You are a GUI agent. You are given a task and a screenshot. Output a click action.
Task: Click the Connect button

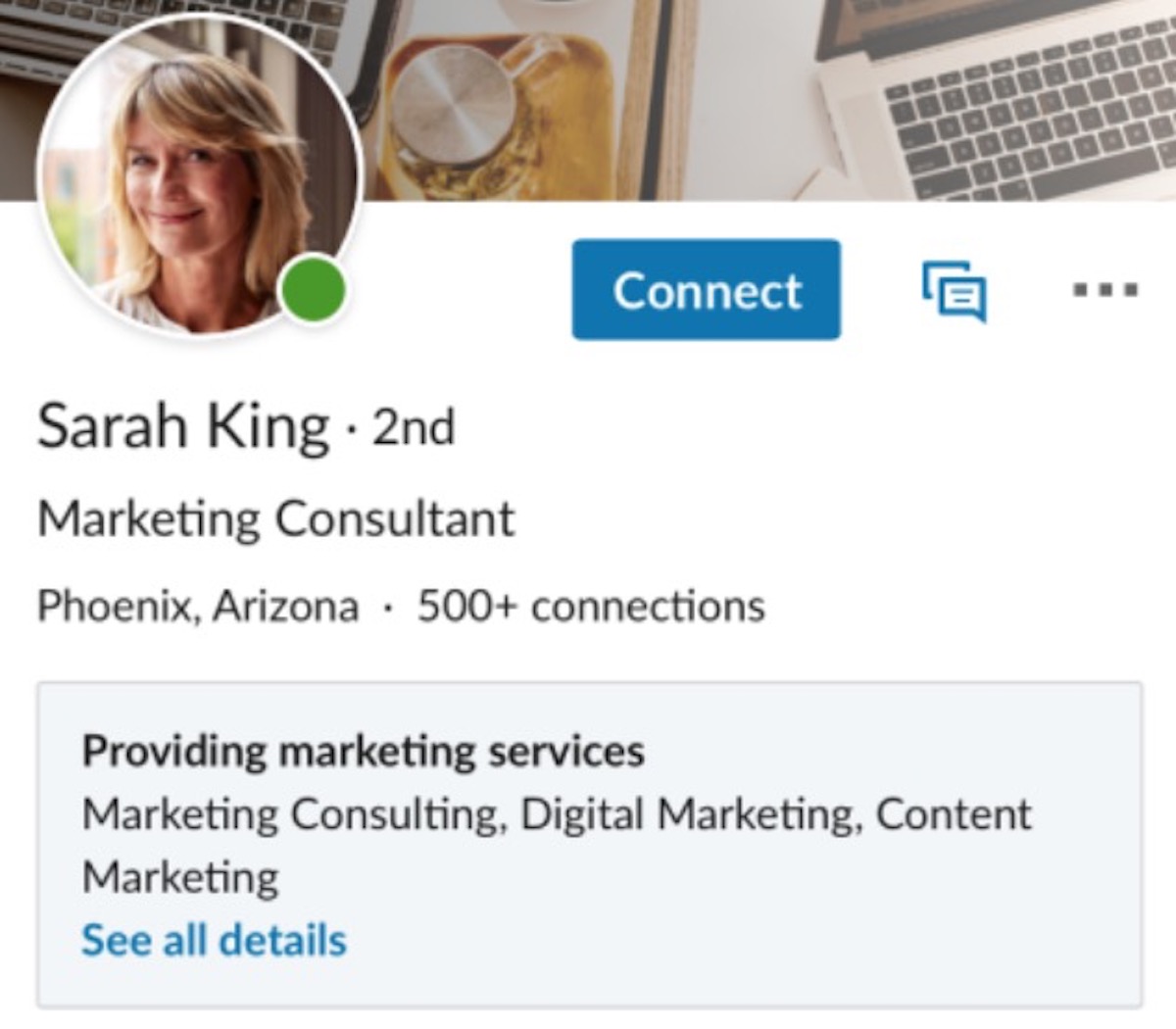pyautogui.click(x=706, y=291)
